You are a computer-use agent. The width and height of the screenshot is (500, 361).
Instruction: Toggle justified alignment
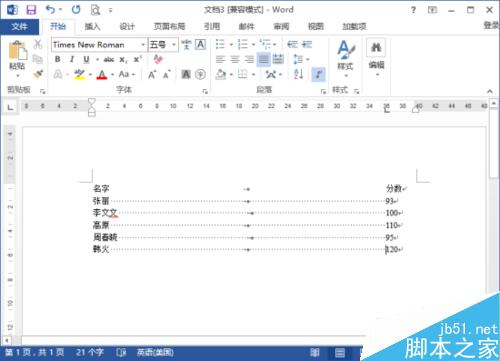(x=263, y=60)
